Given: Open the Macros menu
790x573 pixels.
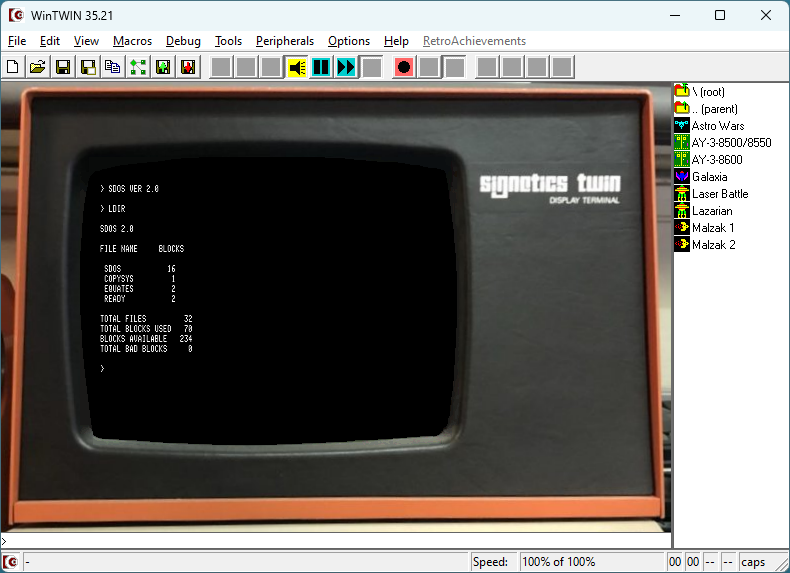Looking at the screenshot, I should pyautogui.click(x=133, y=41).
